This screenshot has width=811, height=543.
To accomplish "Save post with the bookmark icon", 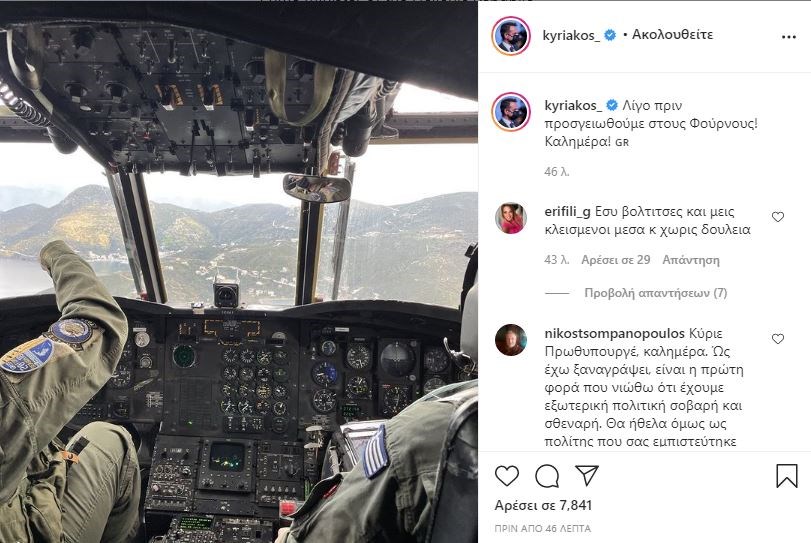I will [786, 475].
